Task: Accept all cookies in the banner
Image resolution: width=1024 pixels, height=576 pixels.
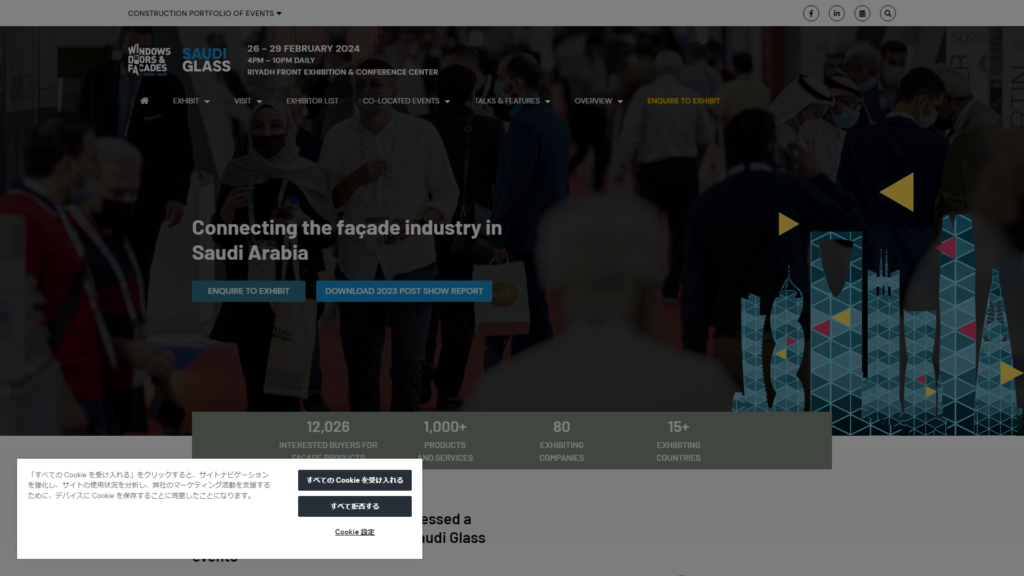Action: [x=355, y=480]
